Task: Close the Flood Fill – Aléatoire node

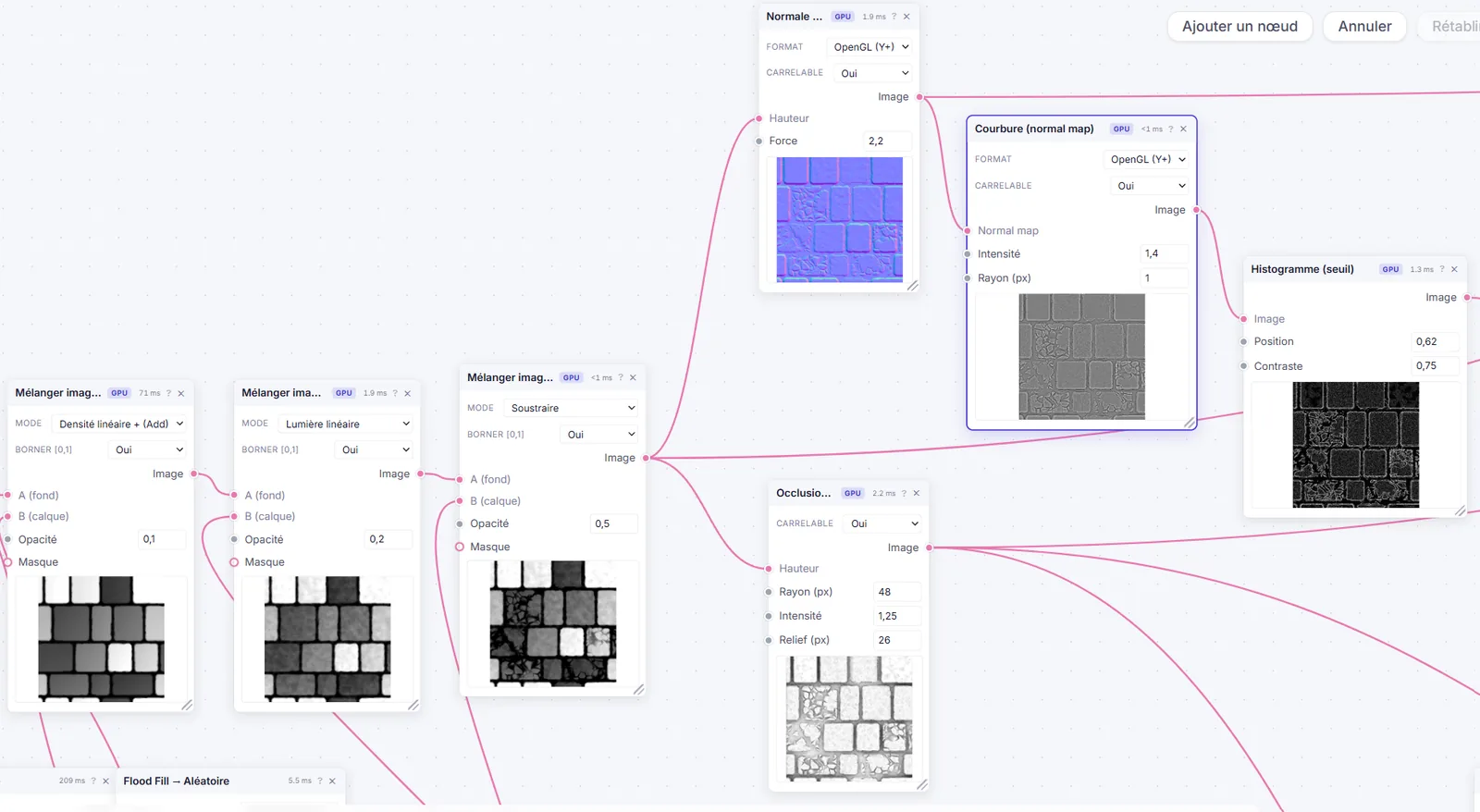Action: pyautogui.click(x=333, y=781)
